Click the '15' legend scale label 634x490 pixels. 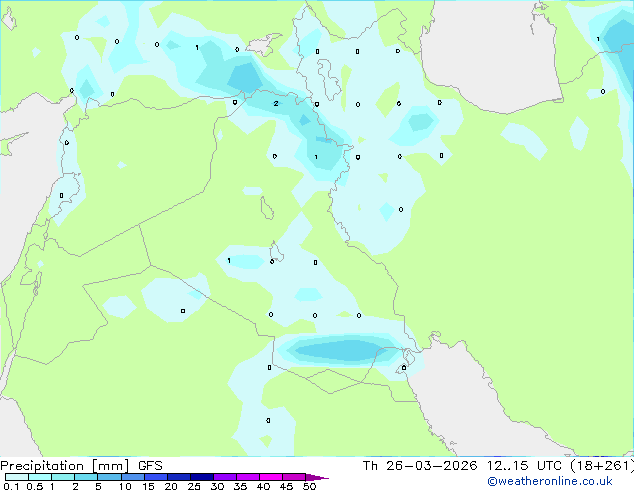click(148, 486)
